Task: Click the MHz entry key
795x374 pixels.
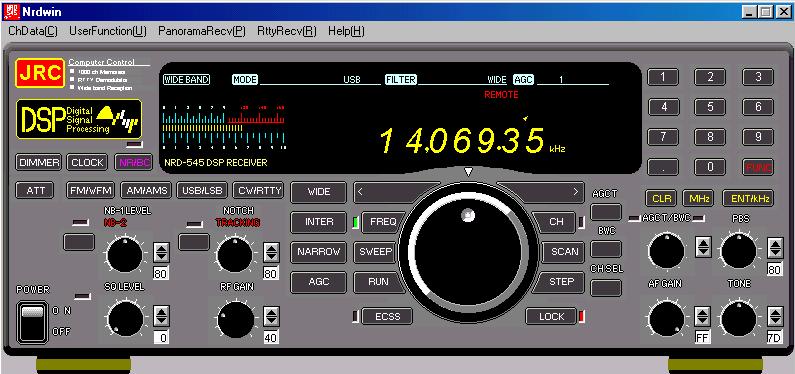Action: (698, 199)
